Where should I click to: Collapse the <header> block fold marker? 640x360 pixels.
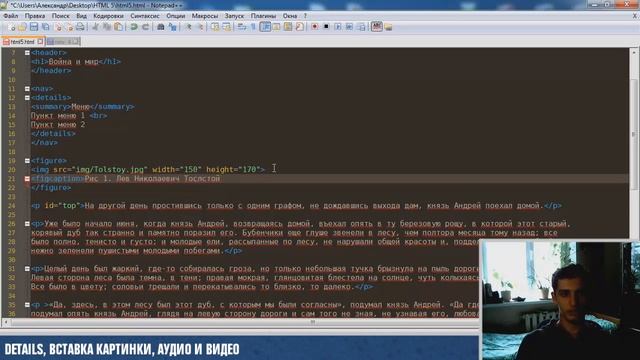coord(27,53)
